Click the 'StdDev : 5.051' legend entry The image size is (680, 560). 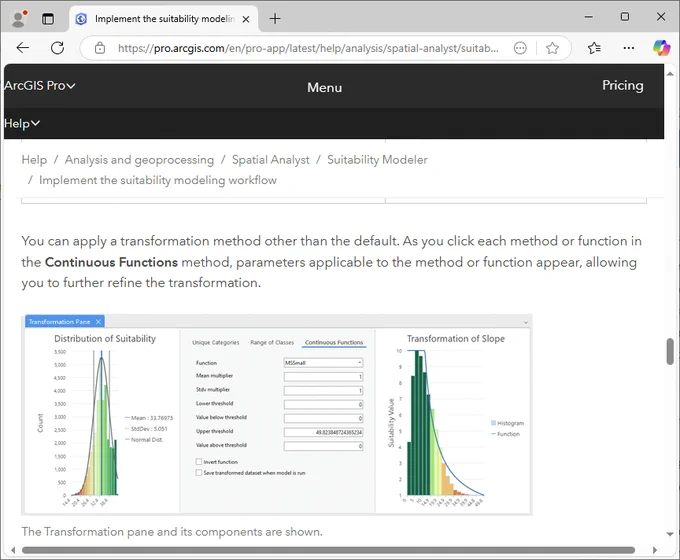[149, 429]
